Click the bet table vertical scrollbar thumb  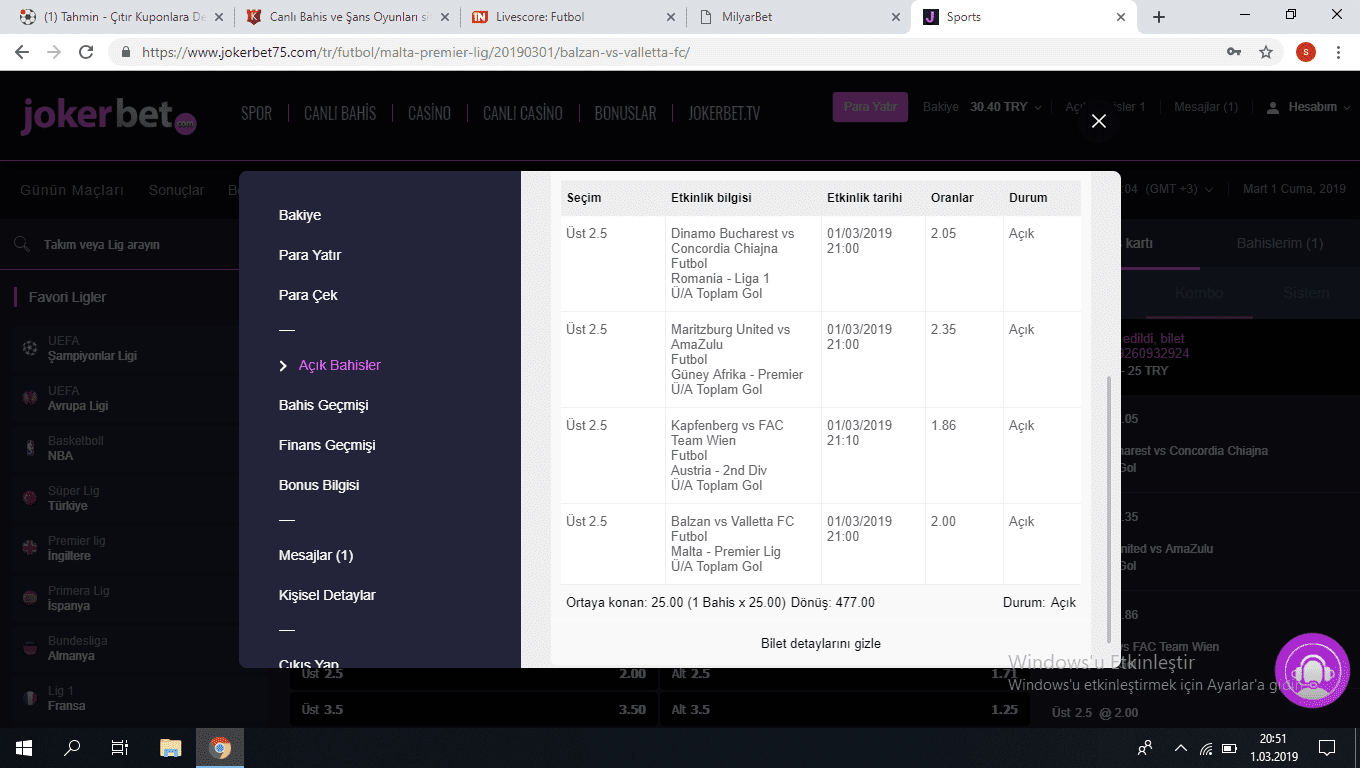point(1107,510)
